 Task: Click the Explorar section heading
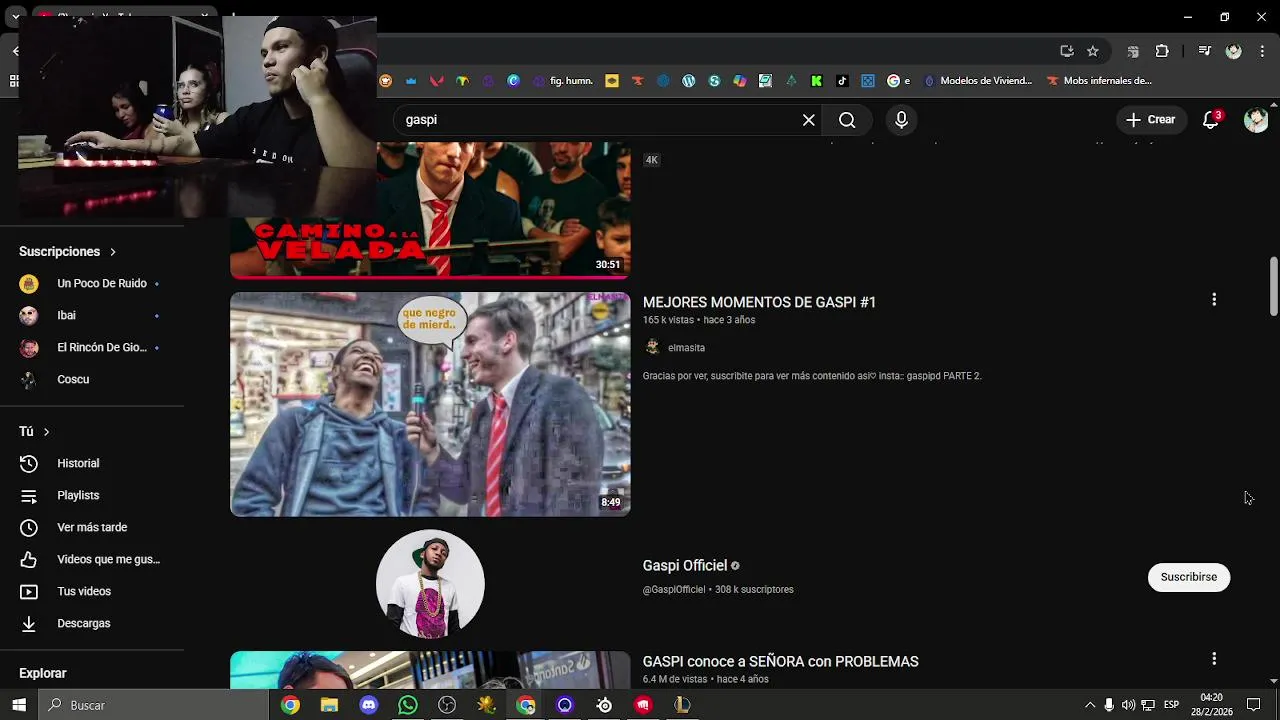(43, 674)
